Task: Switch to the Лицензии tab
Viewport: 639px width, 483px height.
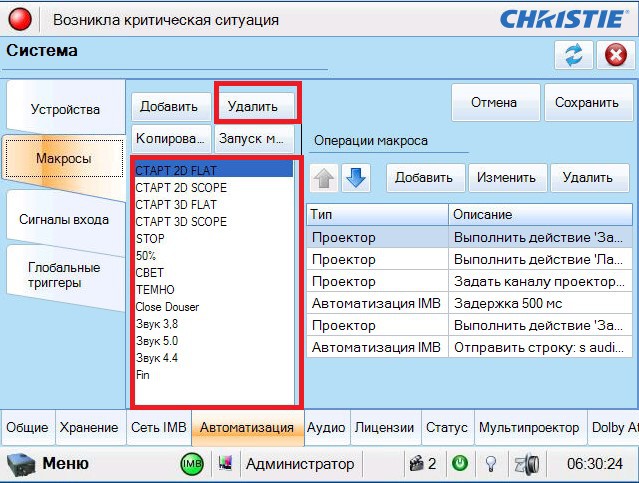Action: [384, 427]
